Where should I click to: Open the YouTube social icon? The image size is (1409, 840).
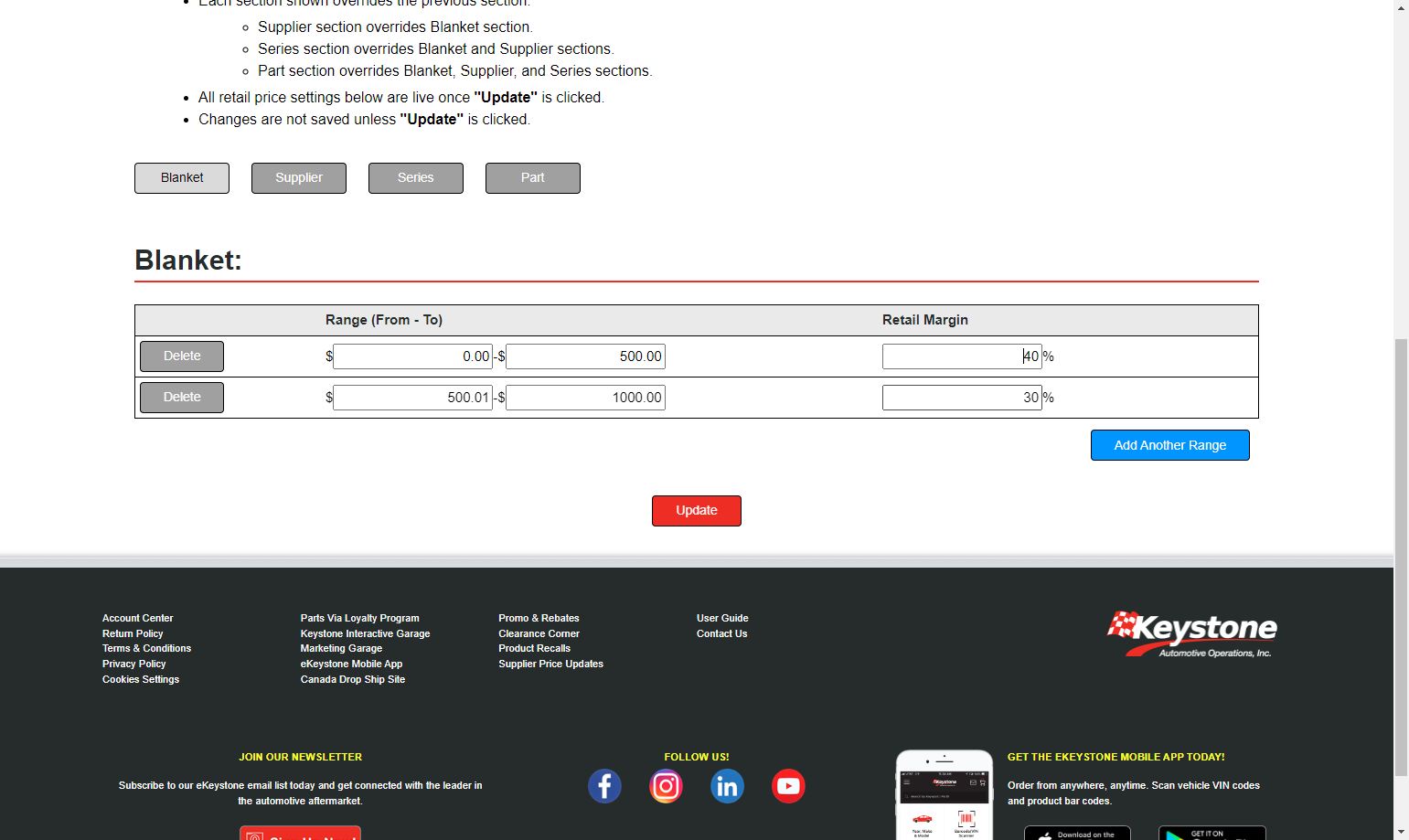coord(788,786)
